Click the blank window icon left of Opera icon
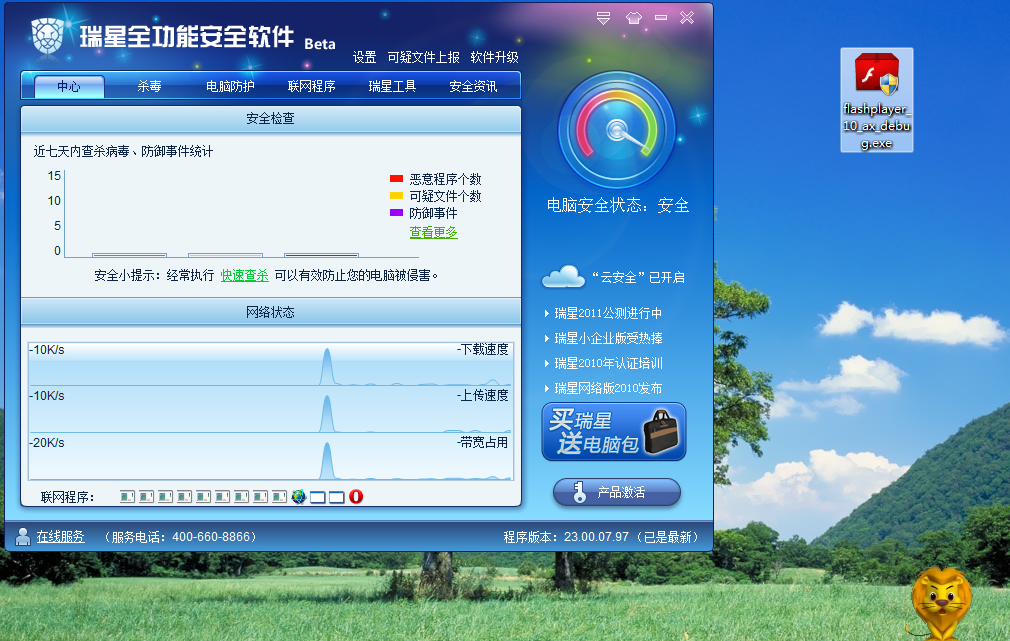The width and height of the screenshot is (1010, 641). tap(337, 497)
